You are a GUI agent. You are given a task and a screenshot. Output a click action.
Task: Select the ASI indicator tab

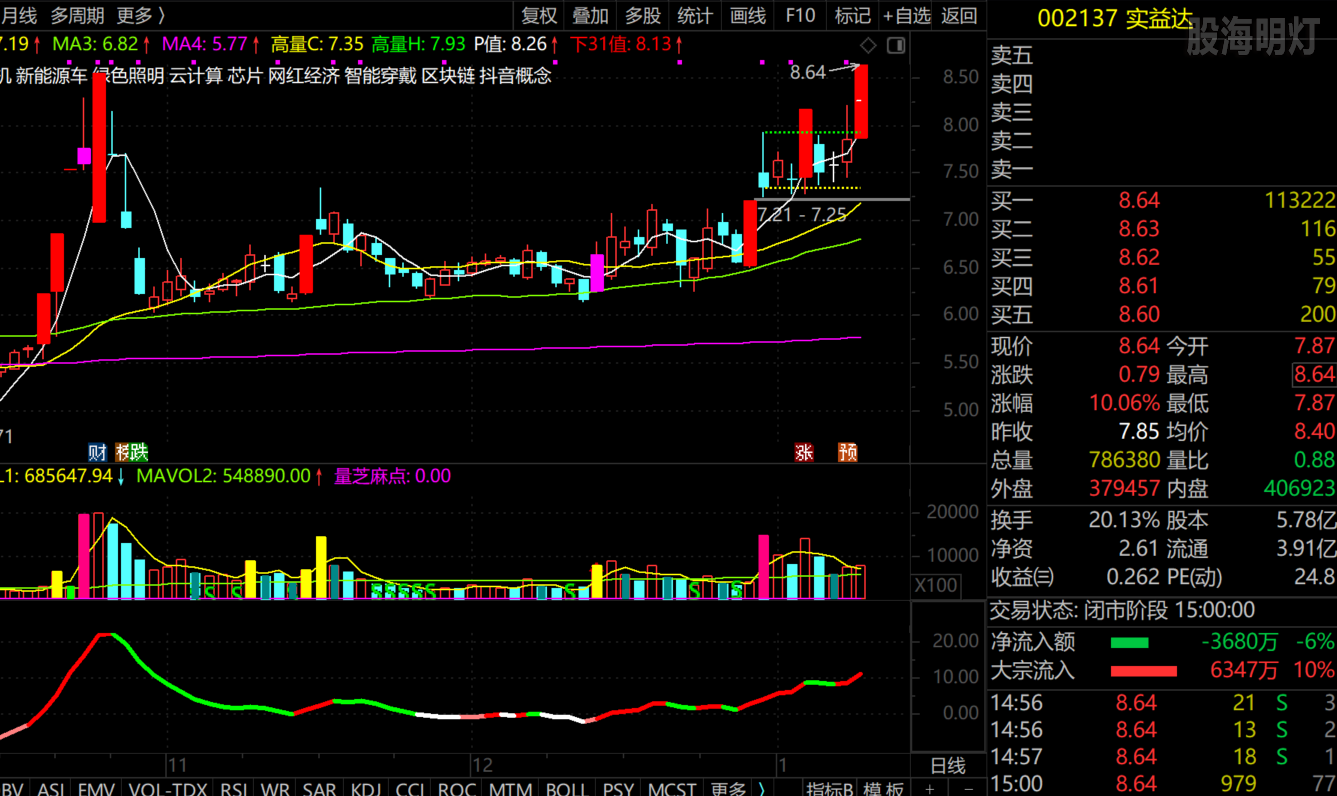[51, 789]
